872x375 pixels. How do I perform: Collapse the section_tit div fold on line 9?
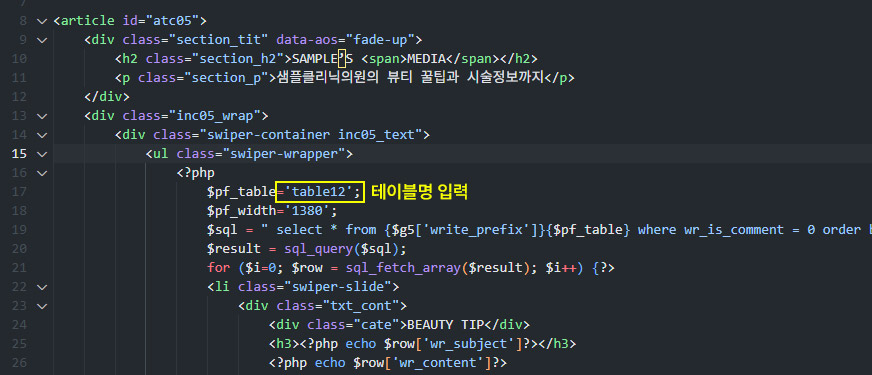[42, 40]
